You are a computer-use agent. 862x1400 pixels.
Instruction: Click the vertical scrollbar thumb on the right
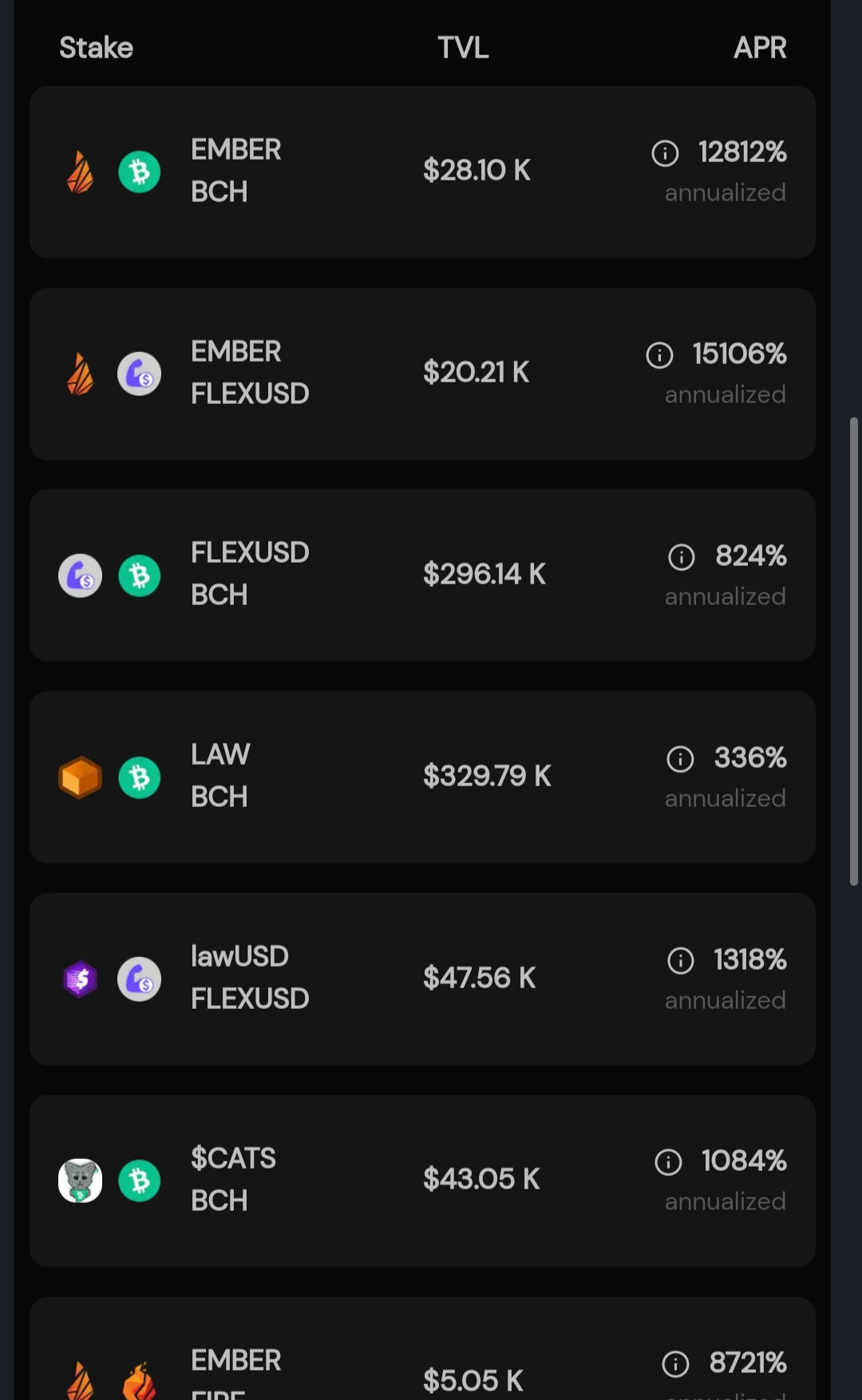click(854, 651)
